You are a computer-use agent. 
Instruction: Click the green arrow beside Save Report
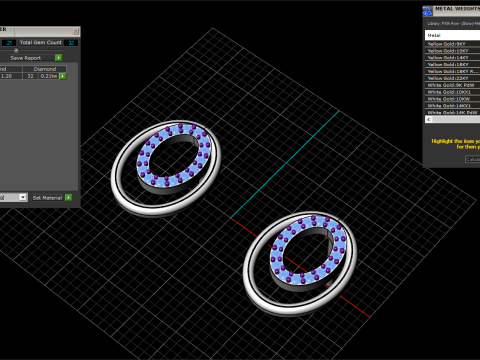click(x=59, y=58)
